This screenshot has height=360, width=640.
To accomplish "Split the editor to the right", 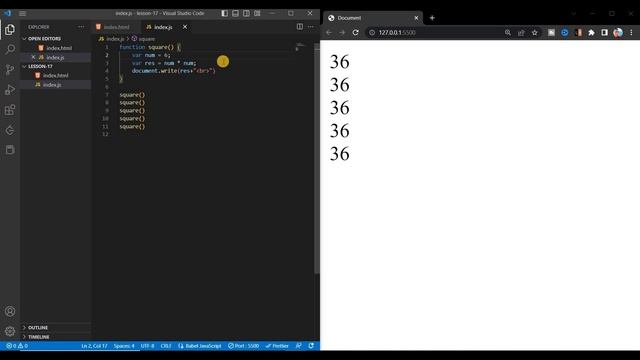I will click(x=300, y=27).
